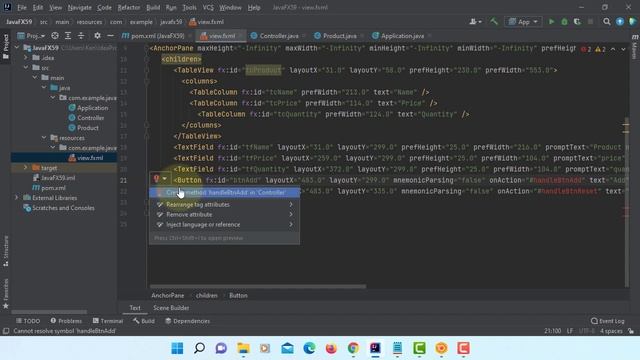Click the Expand All icon in Project panel

tap(68, 36)
